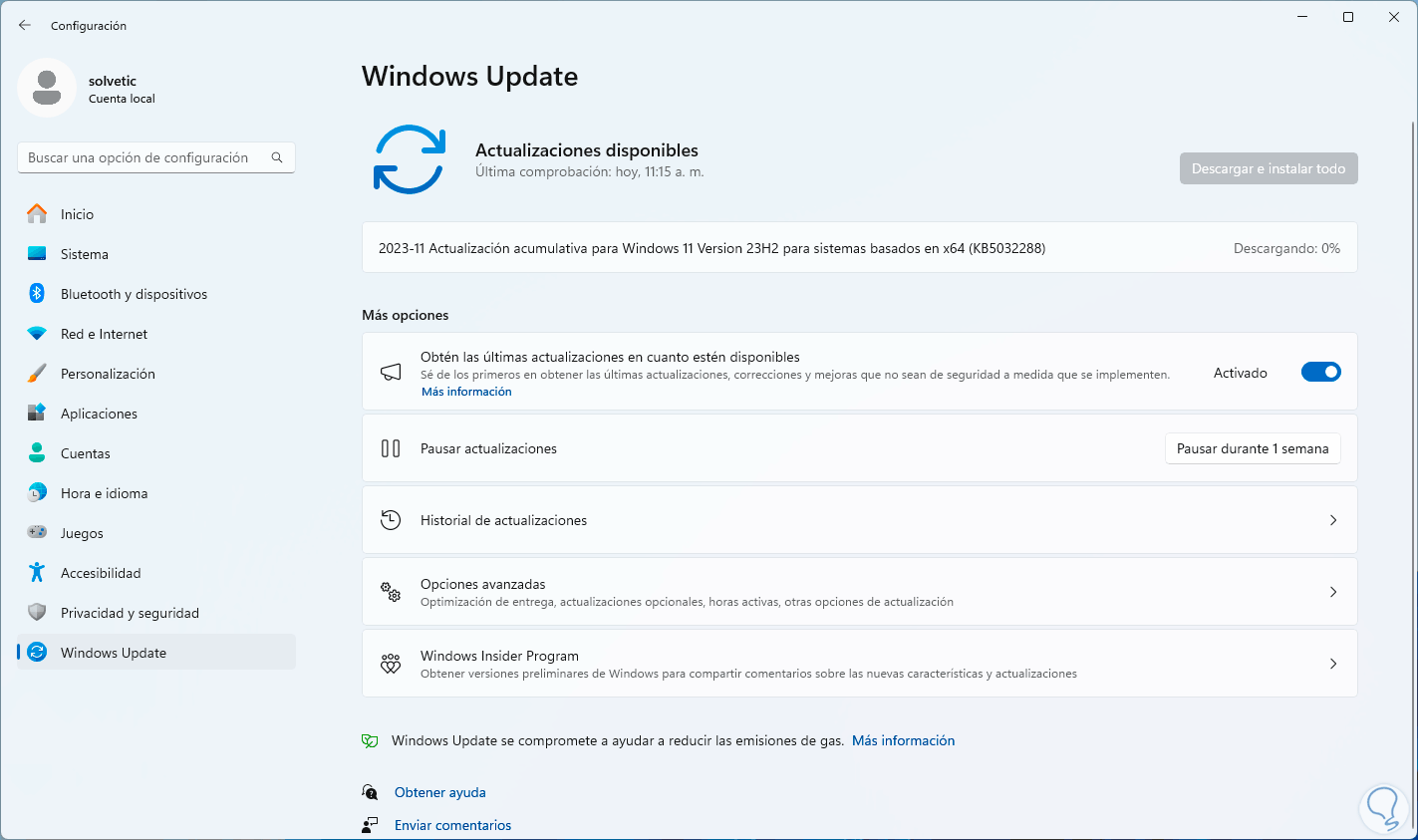Click the Windows Insider Program icon
This screenshot has height=840, width=1418.
(391, 664)
